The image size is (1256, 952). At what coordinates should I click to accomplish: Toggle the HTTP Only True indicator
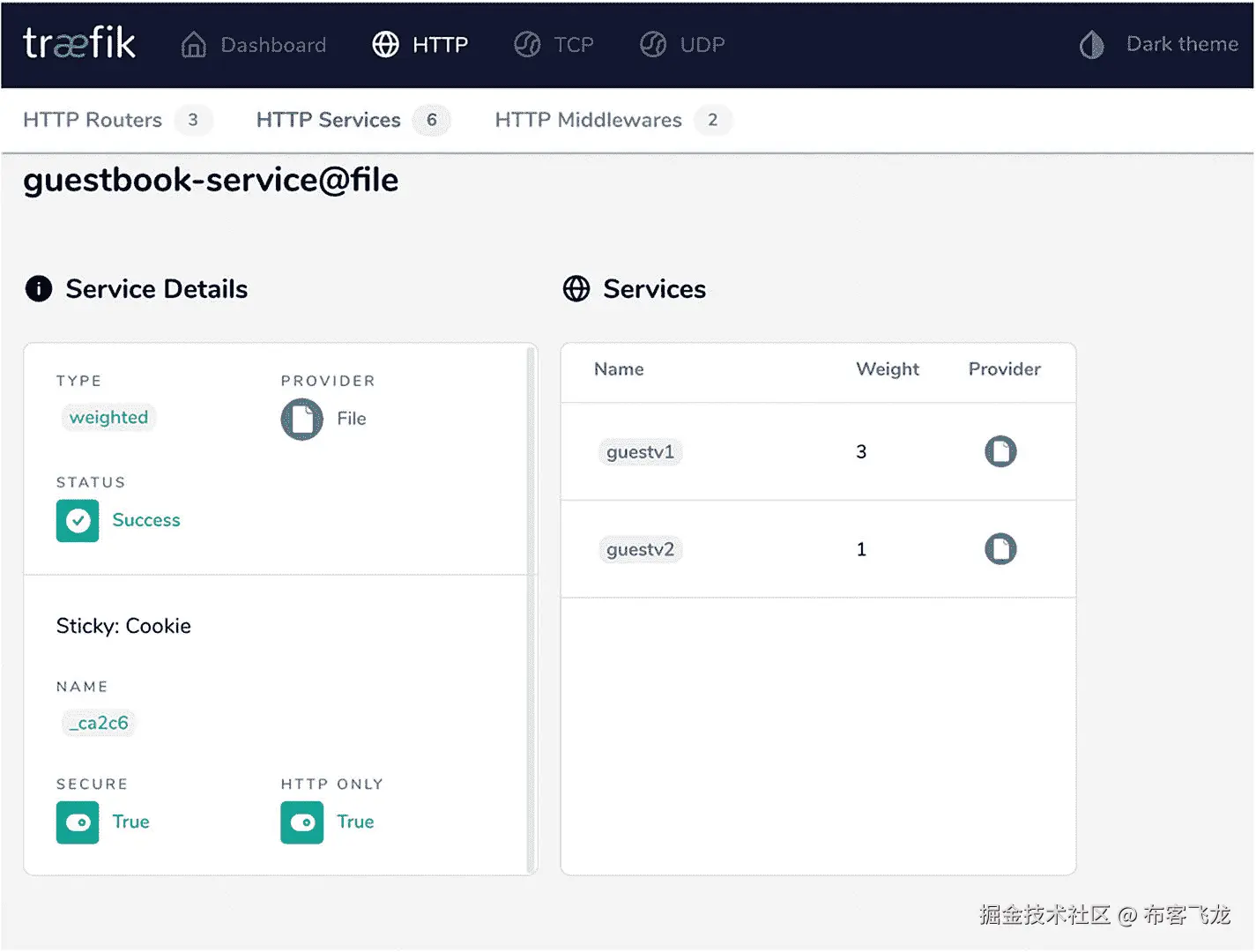pos(302,822)
